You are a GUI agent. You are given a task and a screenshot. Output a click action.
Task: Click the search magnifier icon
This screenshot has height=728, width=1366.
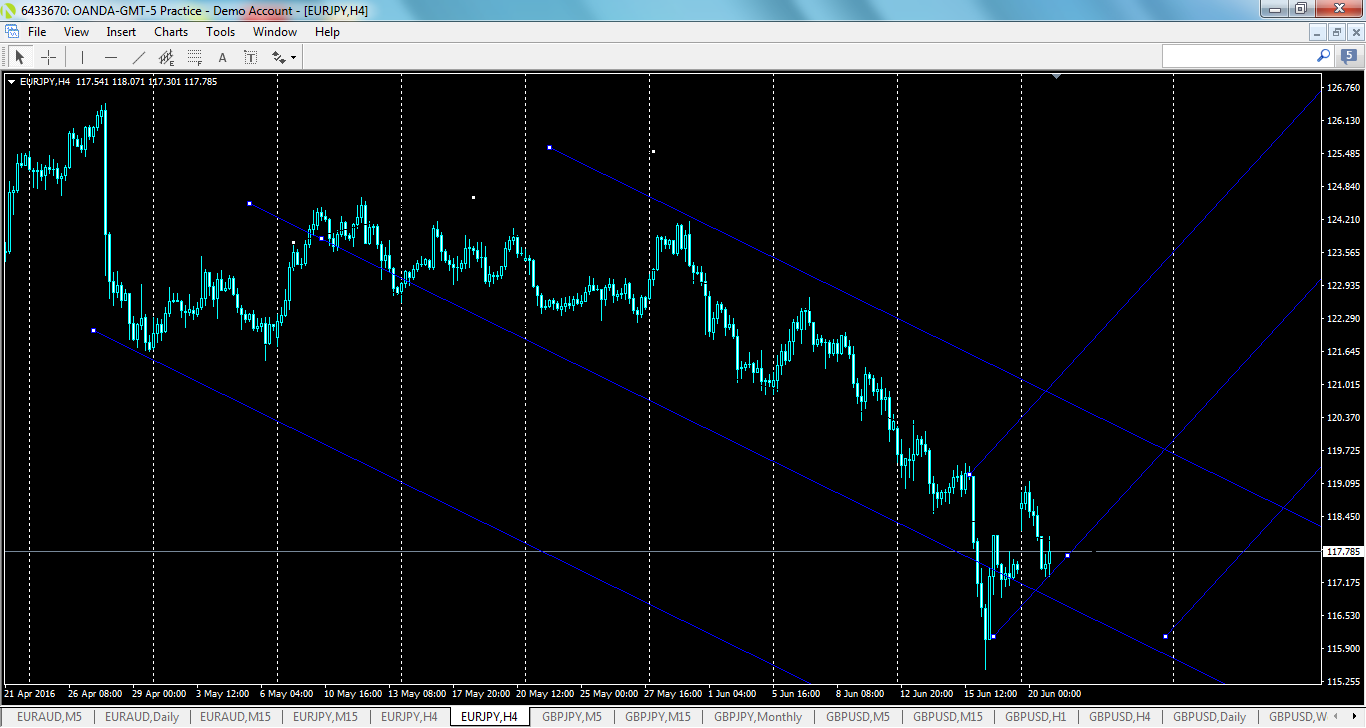click(x=1324, y=56)
